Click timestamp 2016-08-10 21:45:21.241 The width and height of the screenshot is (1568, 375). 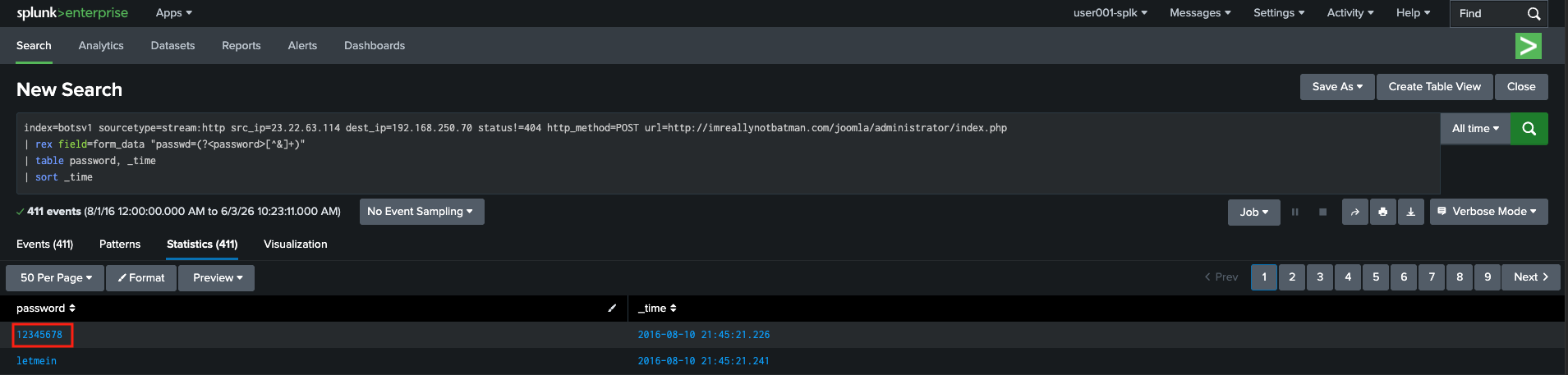click(x=704, y=361)
